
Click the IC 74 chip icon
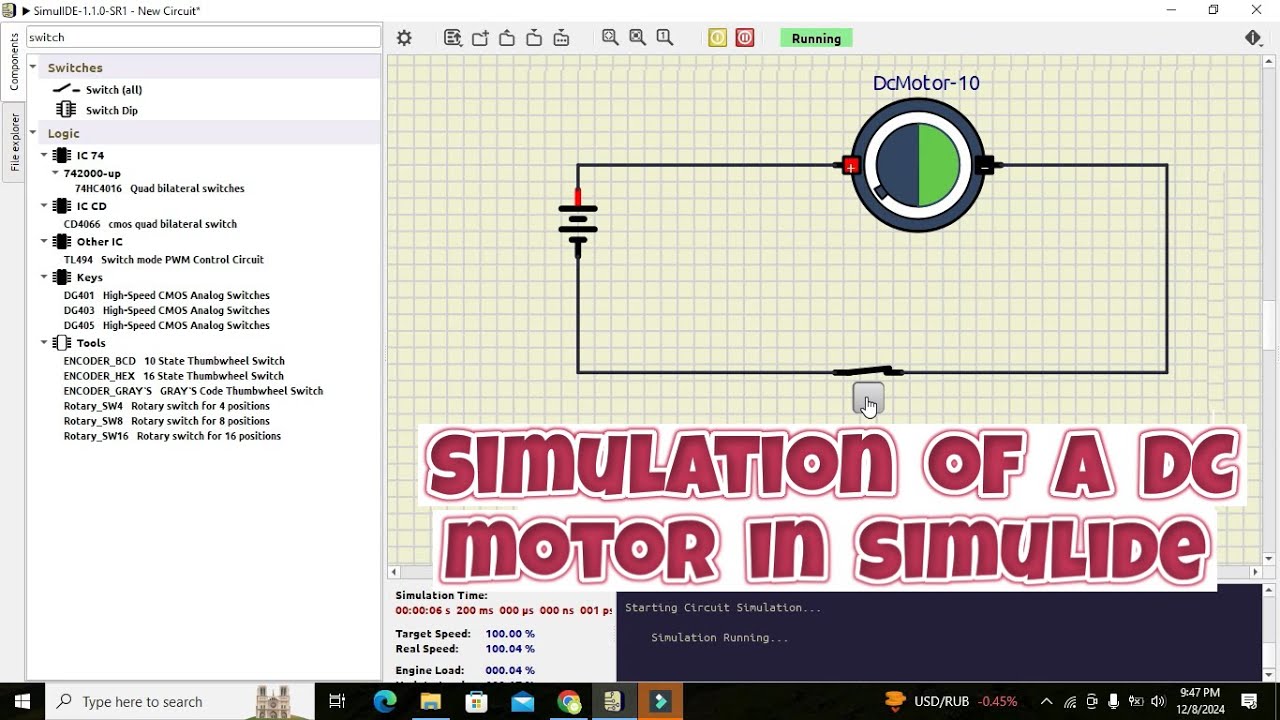62,155
